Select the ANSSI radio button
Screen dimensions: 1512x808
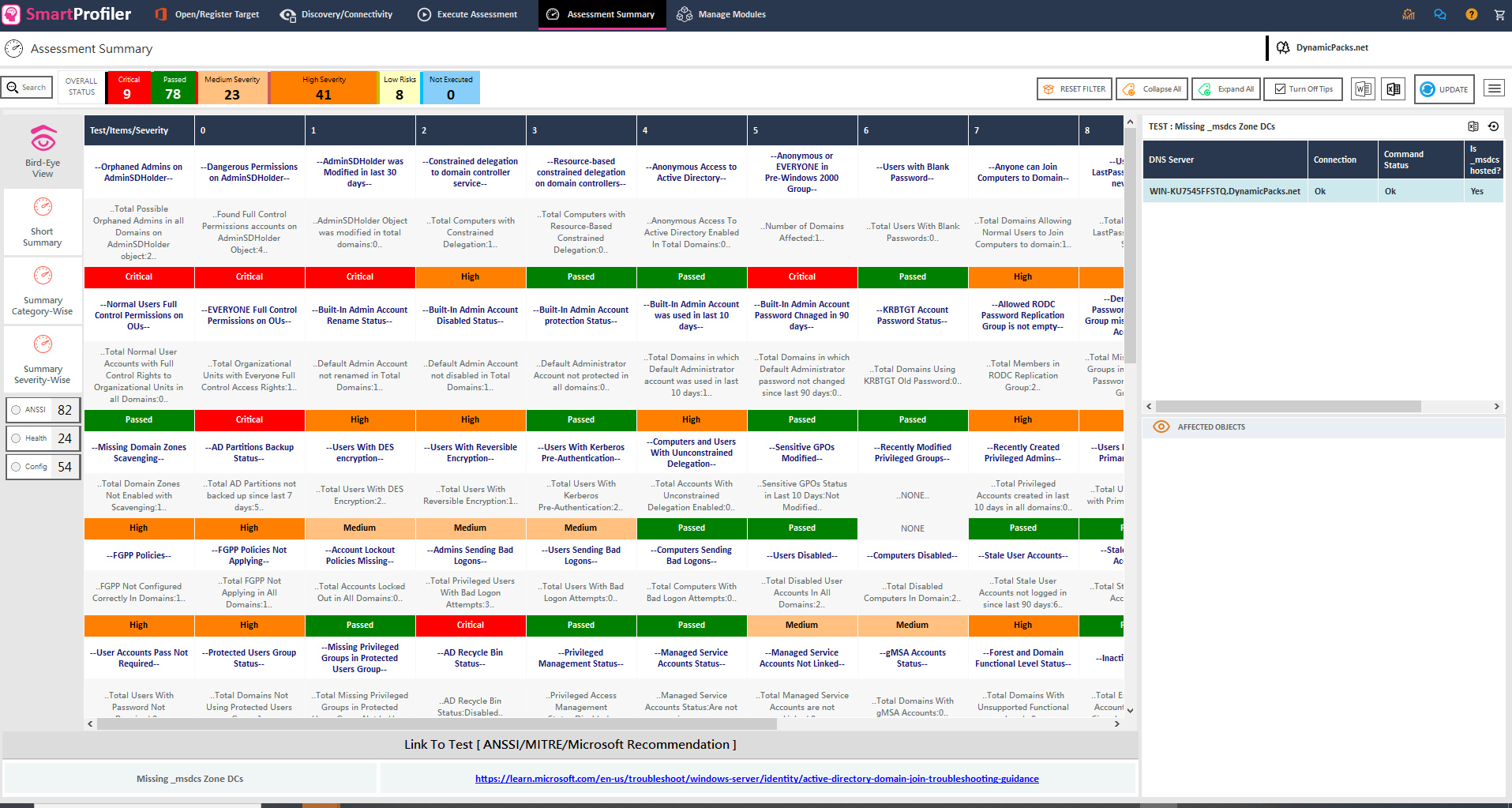16,410
